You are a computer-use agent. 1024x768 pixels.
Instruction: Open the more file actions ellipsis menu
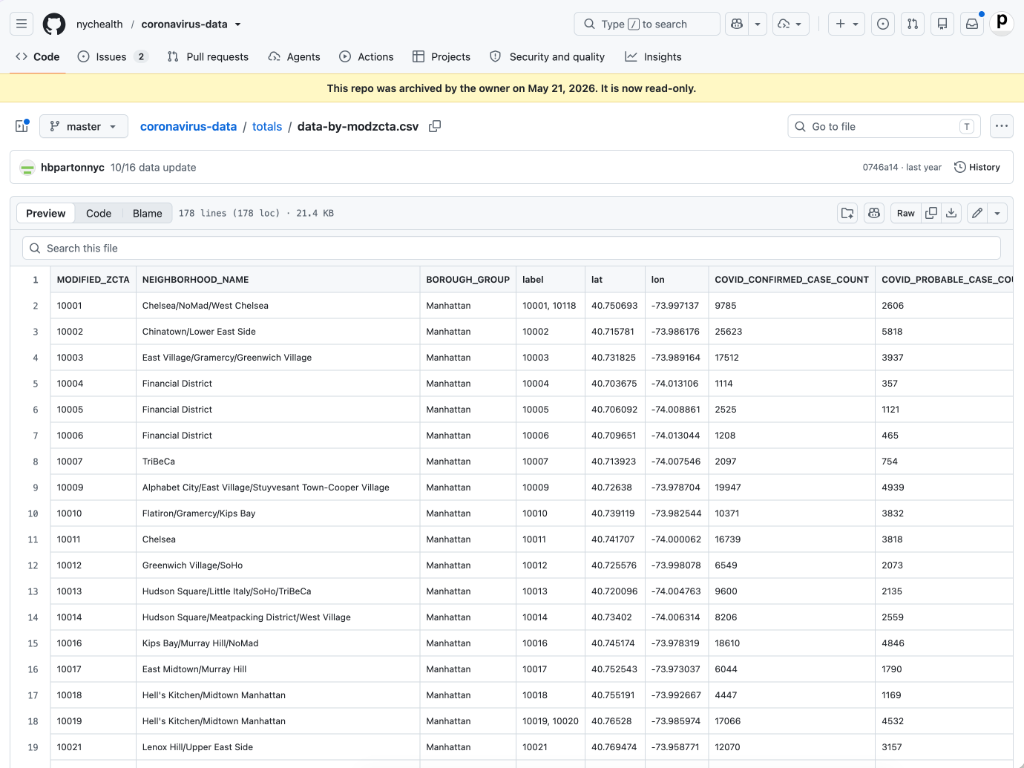tap(1002, 126)
